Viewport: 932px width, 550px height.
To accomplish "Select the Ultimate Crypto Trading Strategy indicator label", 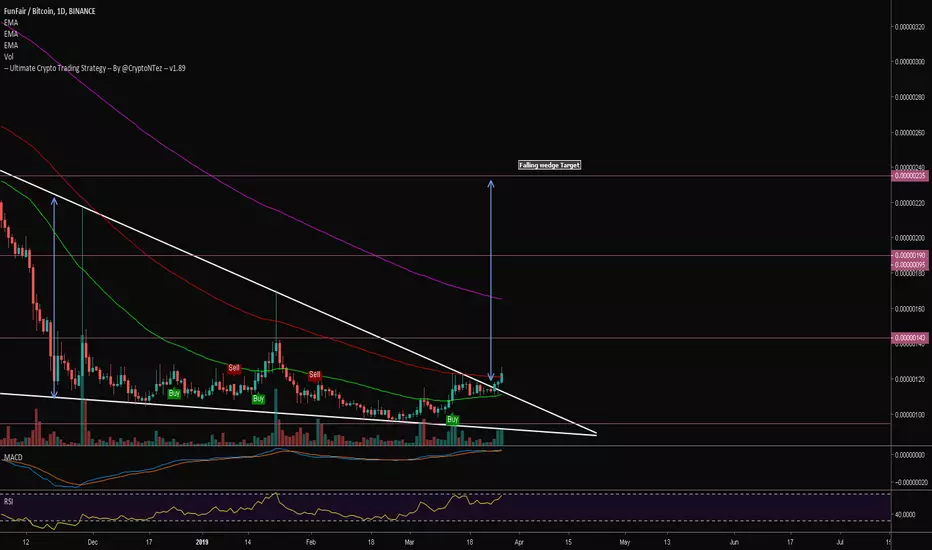I will (x=95, y=68).
